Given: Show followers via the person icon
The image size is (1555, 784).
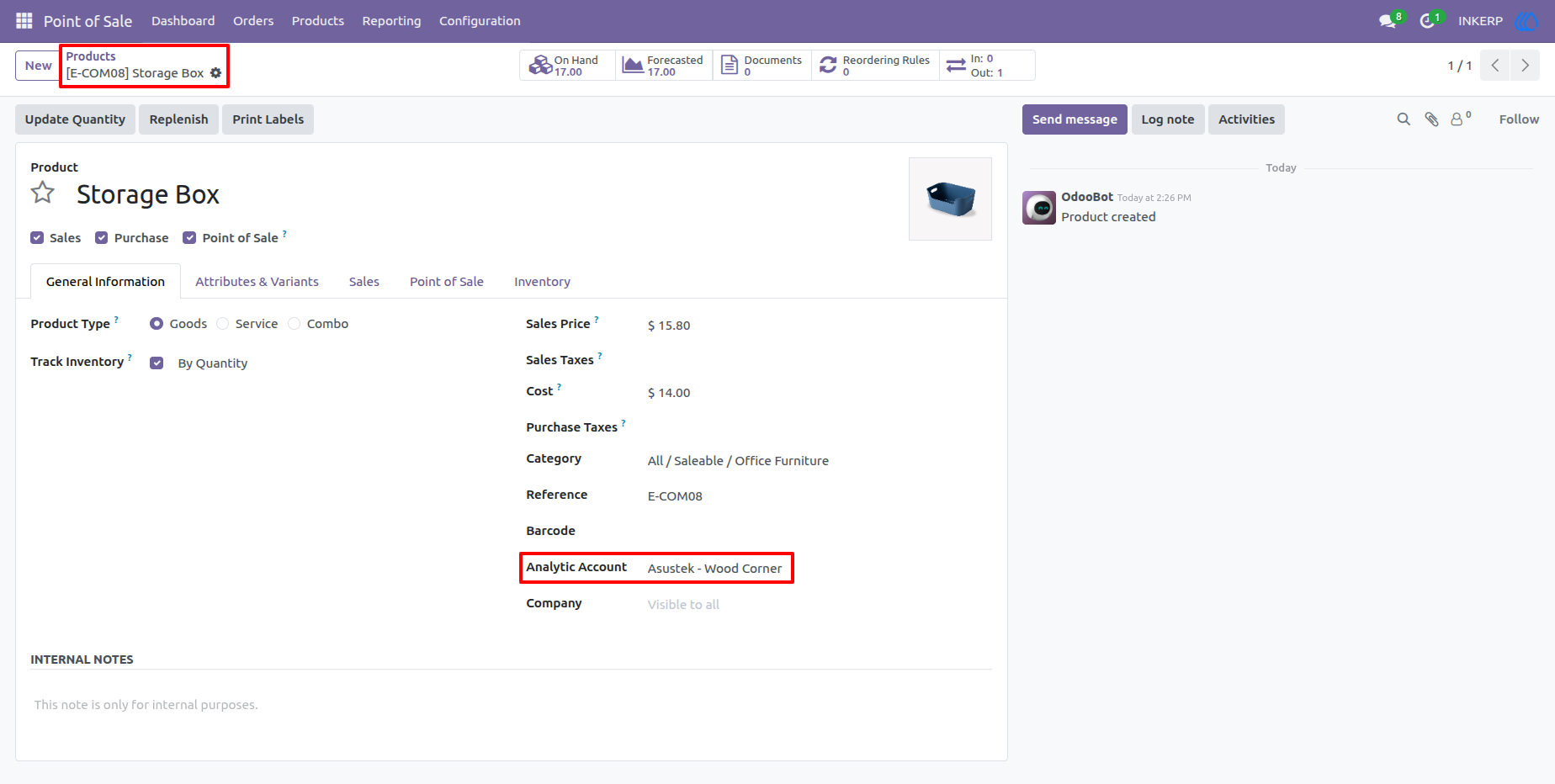Looking at the screenshot, I should tap(1457, 119).
